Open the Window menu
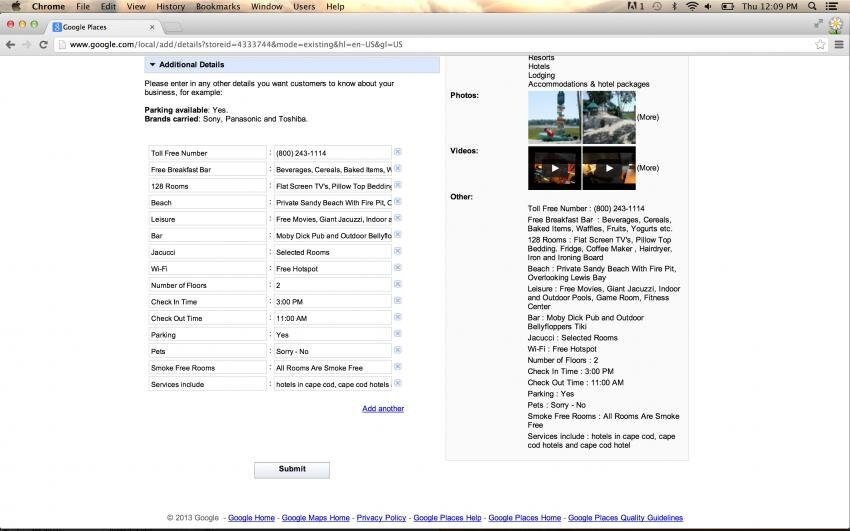 (x=266, y=7)
